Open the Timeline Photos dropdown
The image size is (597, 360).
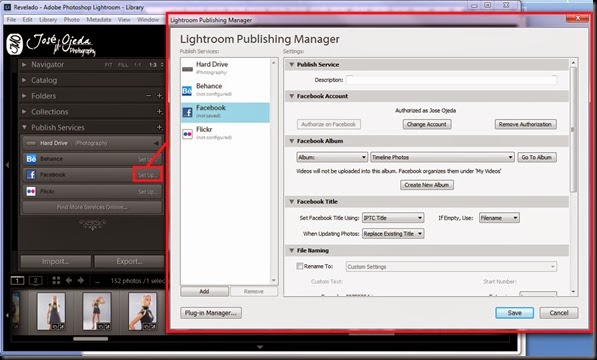click(x=442, y=157)
